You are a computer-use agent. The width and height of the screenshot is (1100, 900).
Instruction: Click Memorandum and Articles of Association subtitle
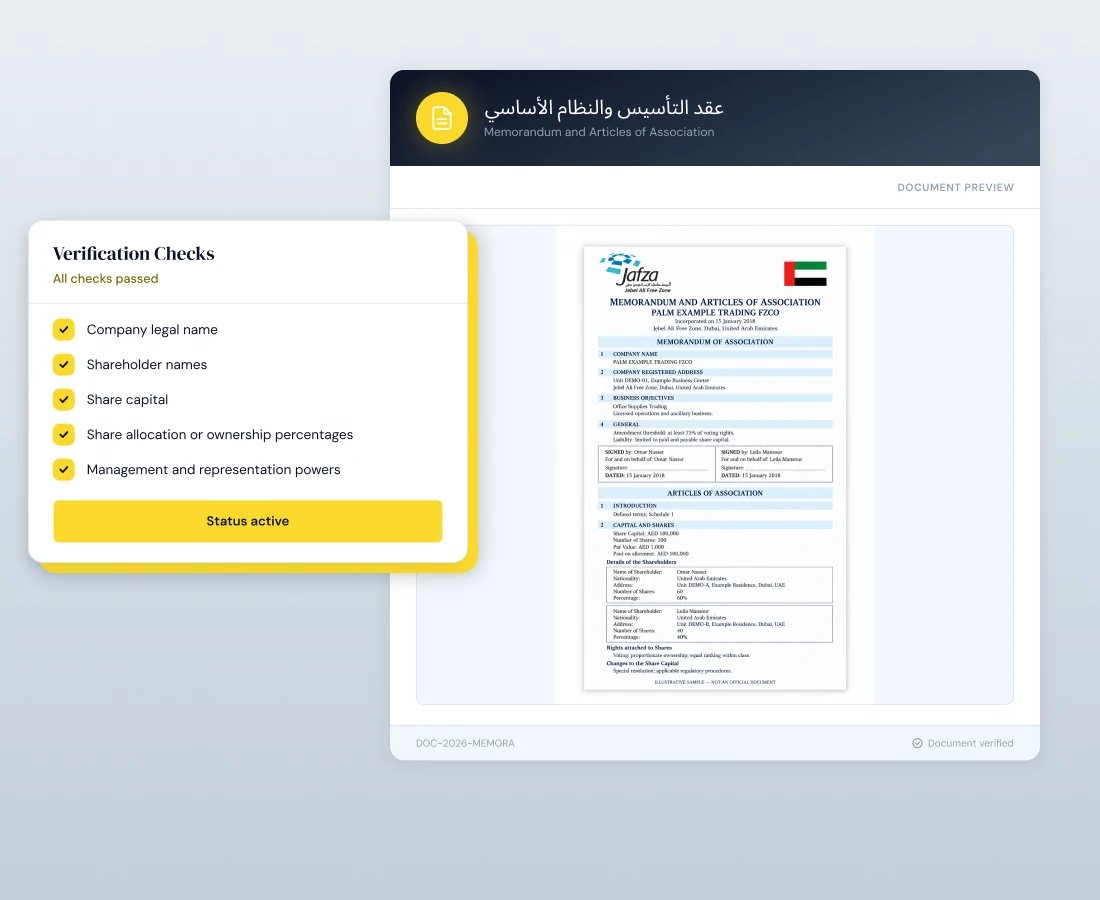point(599,132)
